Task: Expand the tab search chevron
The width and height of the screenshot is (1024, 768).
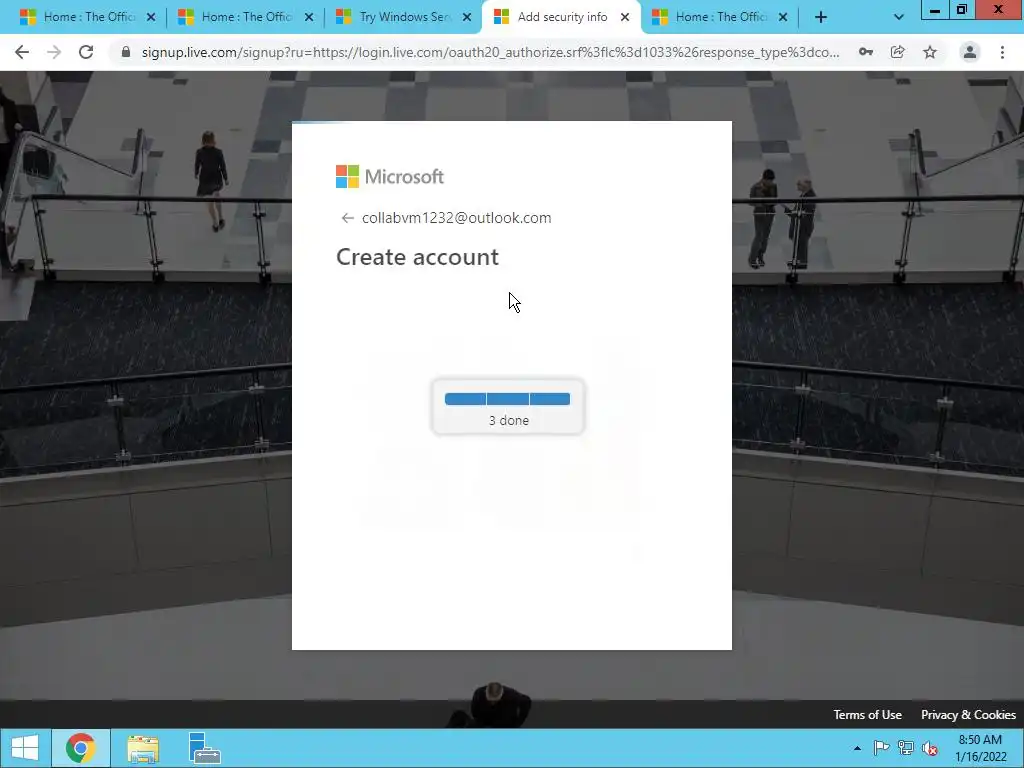Action: [899, 18]
